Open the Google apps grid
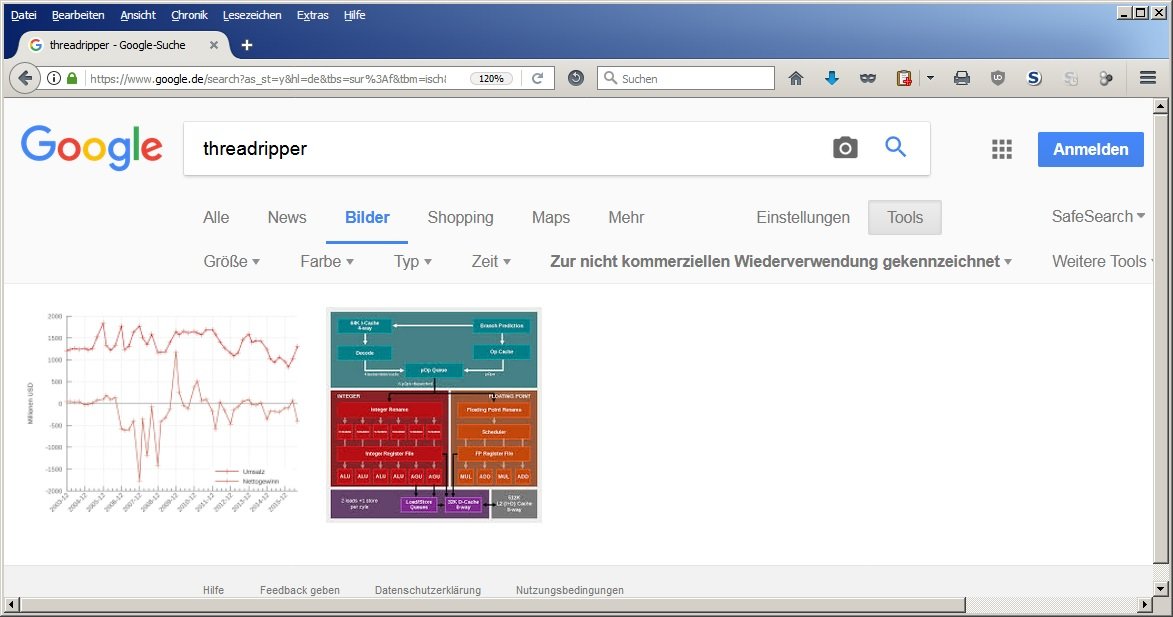The image size is (1173, 617). [1002, 149]
